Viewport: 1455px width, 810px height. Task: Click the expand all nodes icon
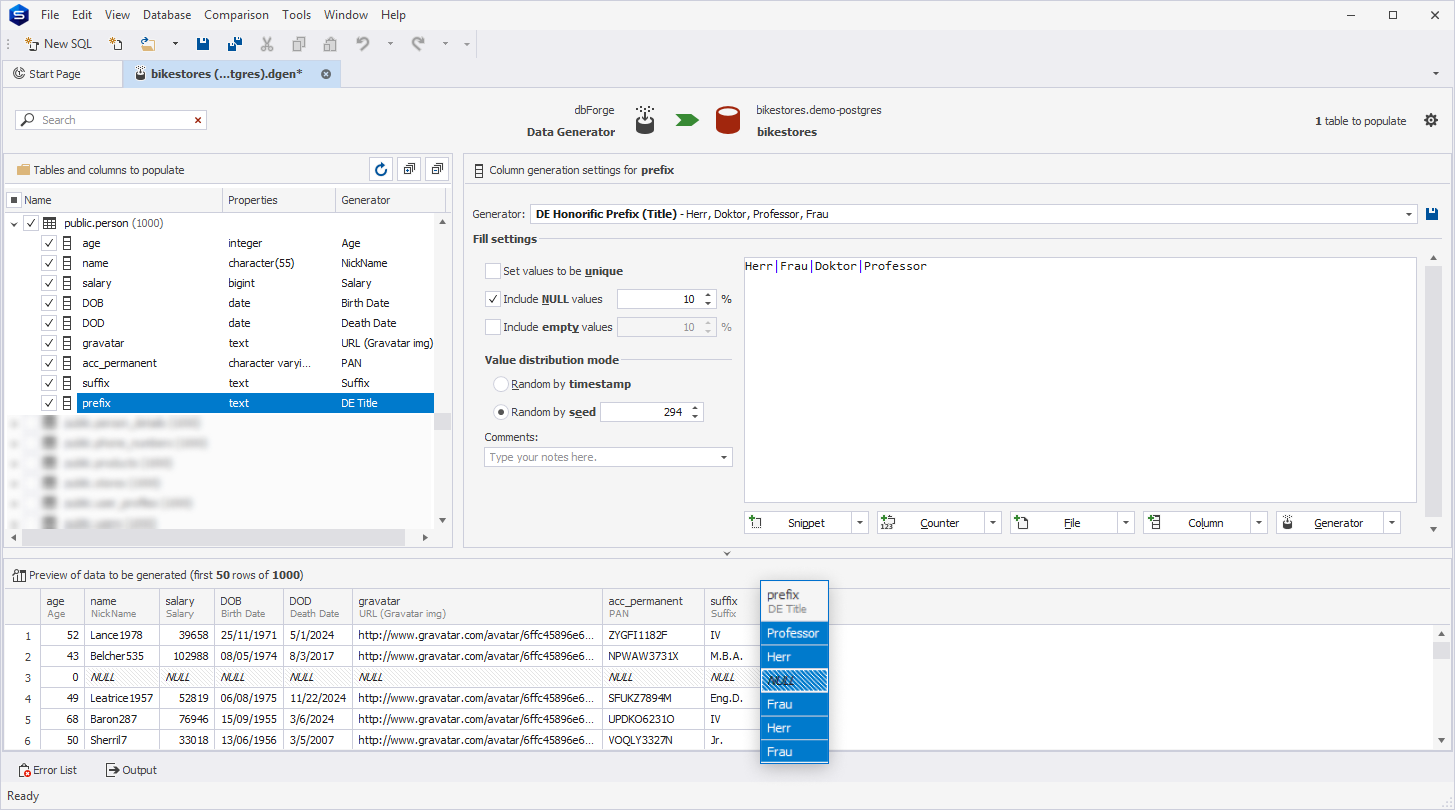tap(409, 170)
